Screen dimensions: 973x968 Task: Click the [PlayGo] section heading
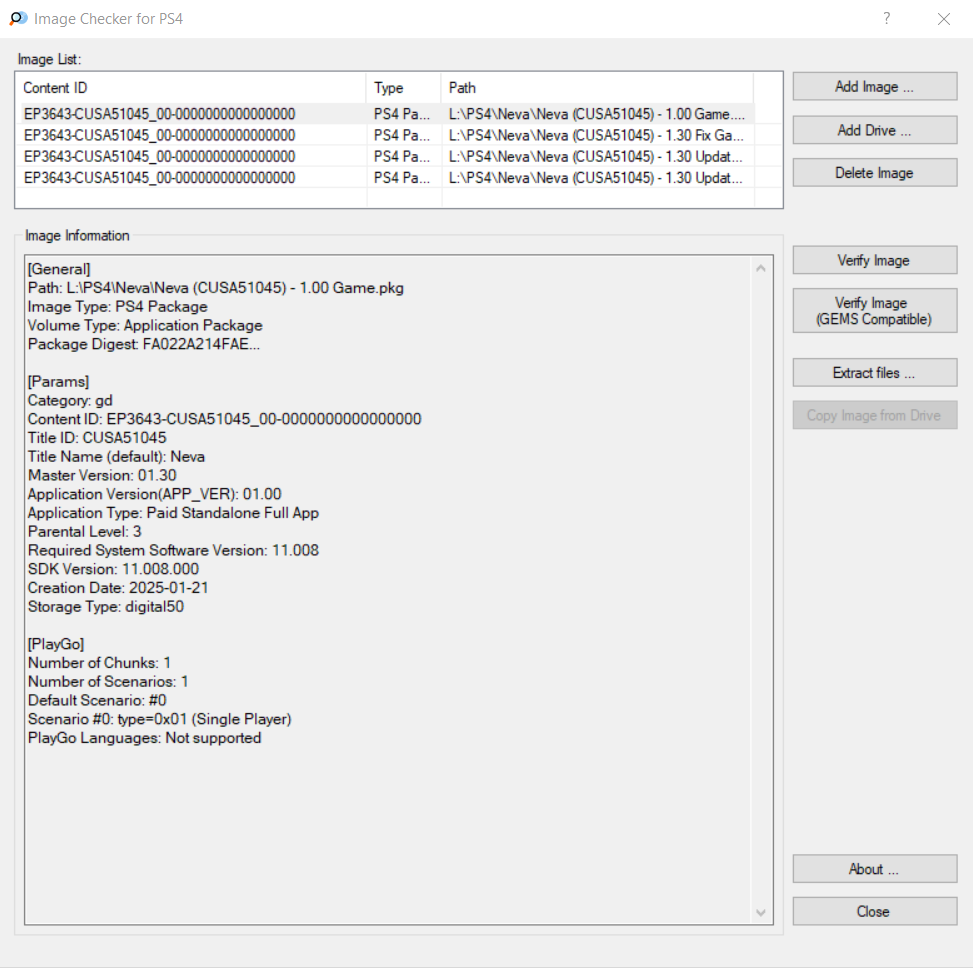(x=56, y=644)
